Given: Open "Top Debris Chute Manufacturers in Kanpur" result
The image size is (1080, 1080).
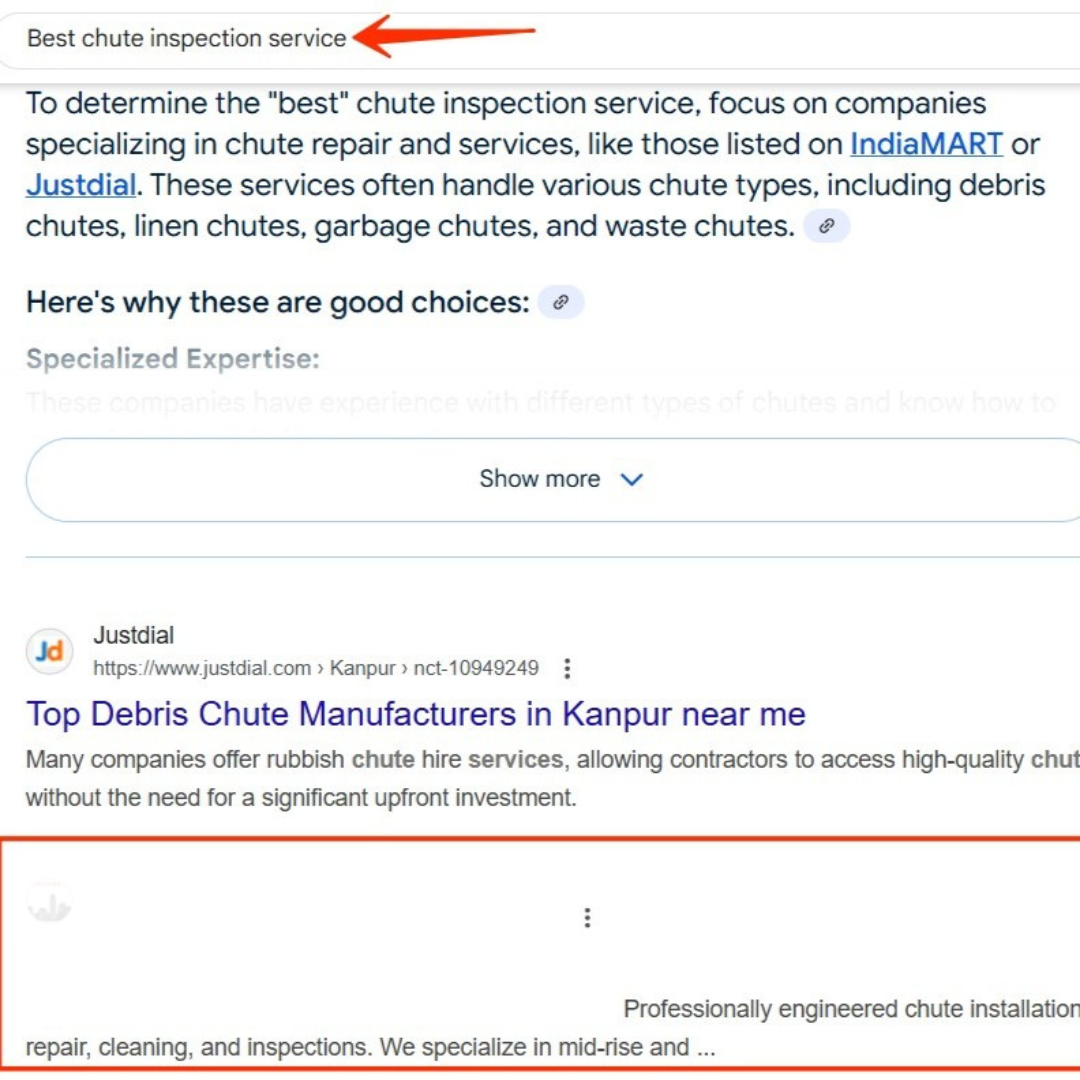Looking at the screenshot, I should coord(415,714).
